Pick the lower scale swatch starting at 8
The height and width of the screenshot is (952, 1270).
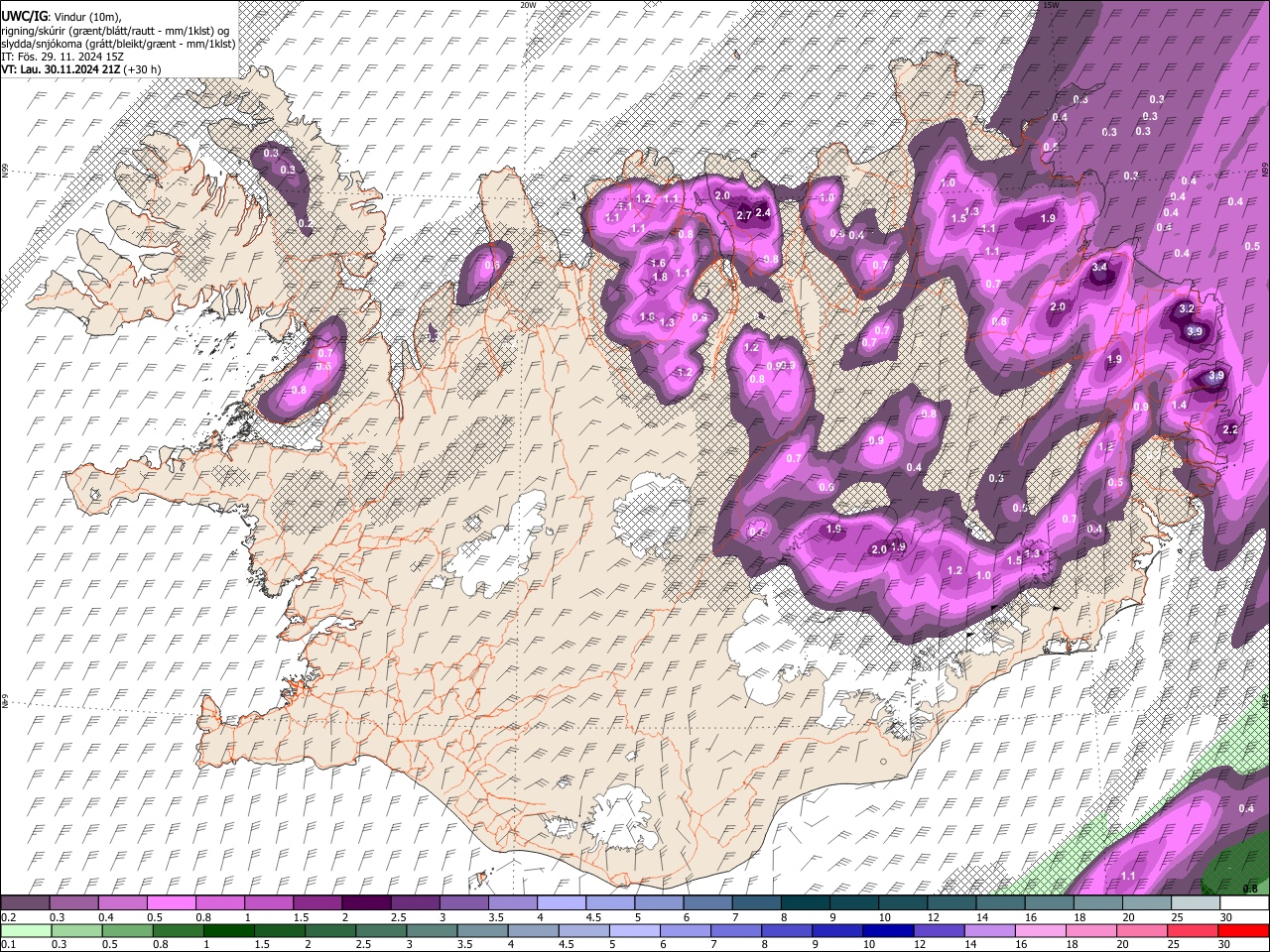[x=785, y=930]
